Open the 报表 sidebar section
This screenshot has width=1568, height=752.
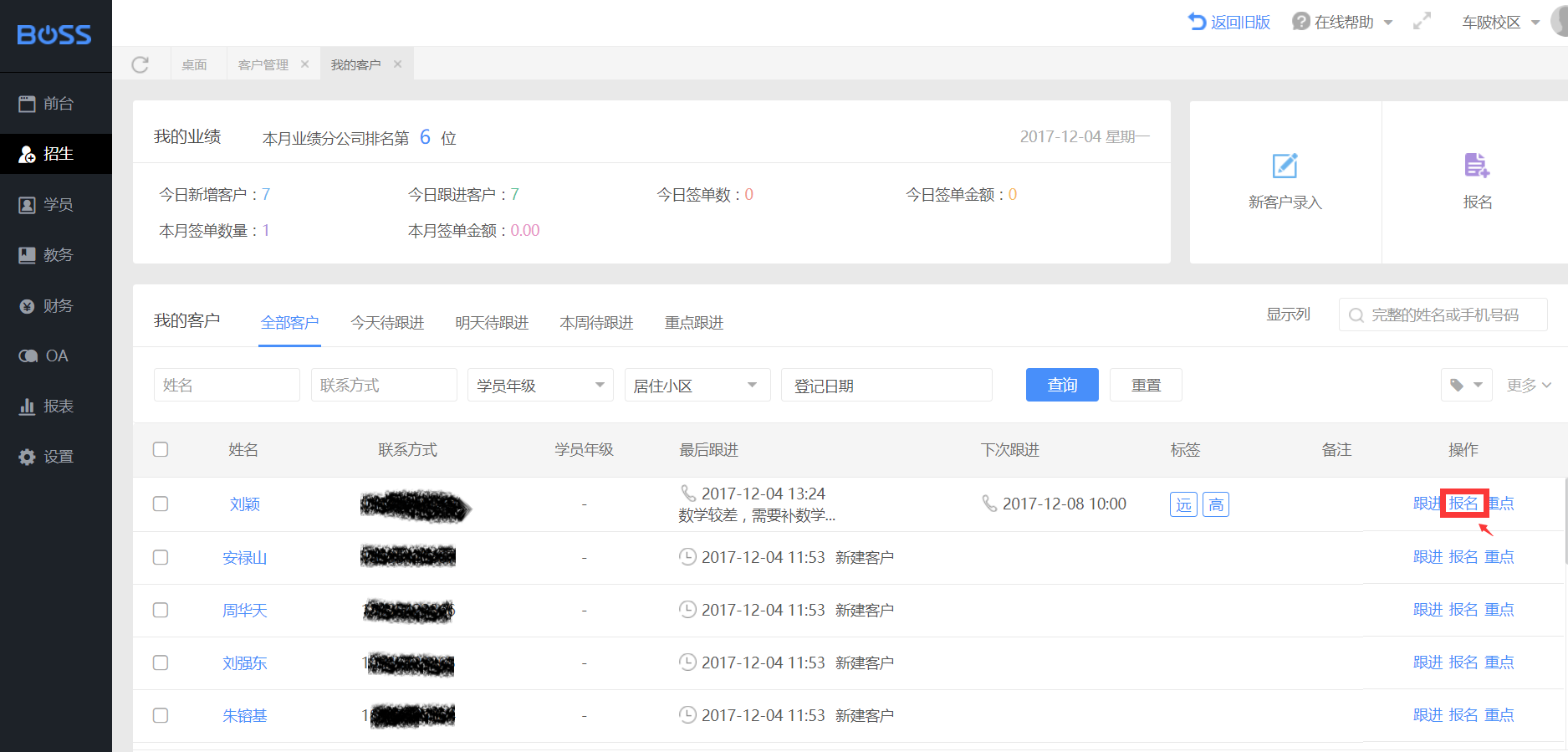[x=55, y=407]
